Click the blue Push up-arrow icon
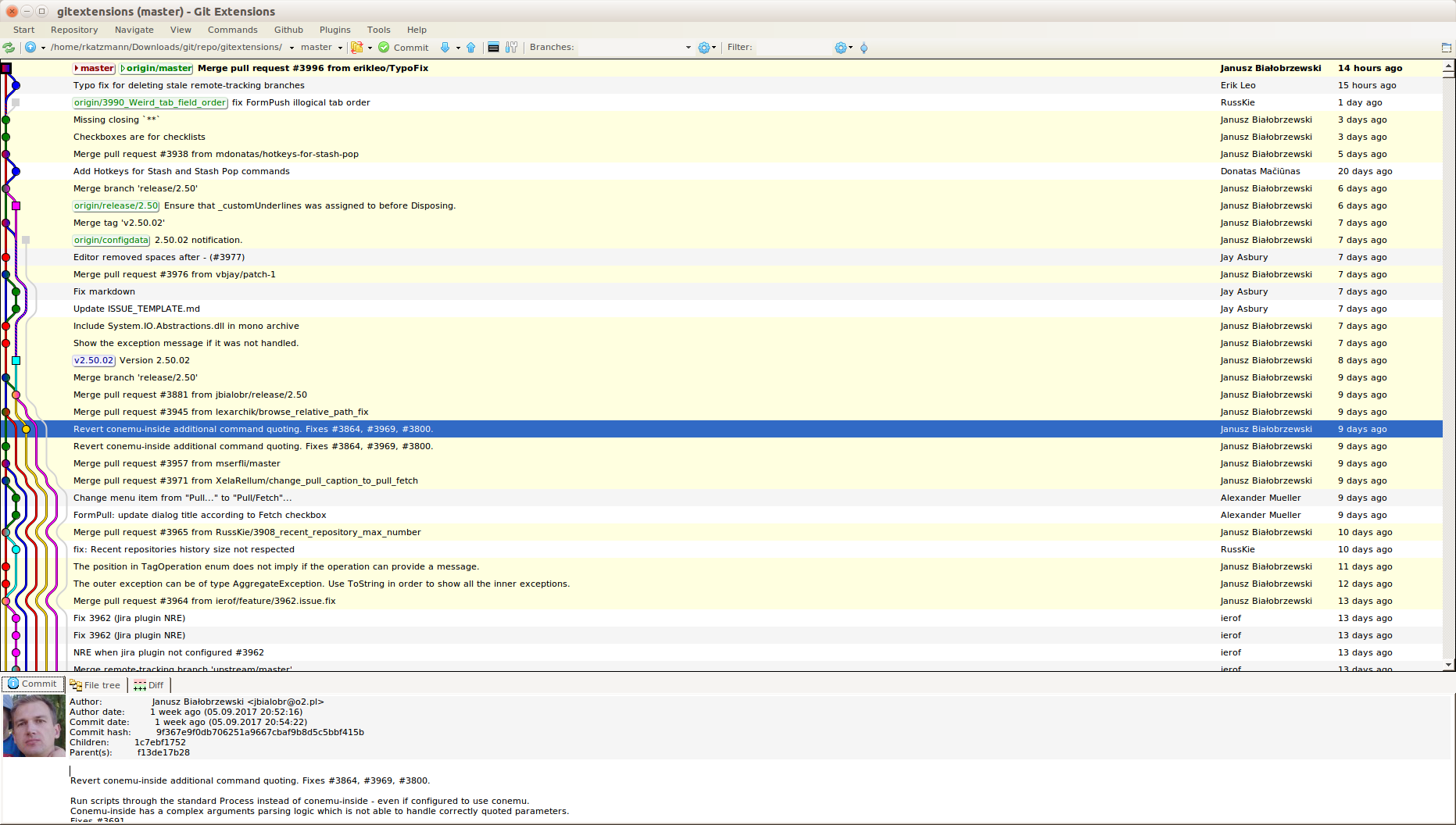The height and width of the screenshot is (825, 1456). coord(470,48)
